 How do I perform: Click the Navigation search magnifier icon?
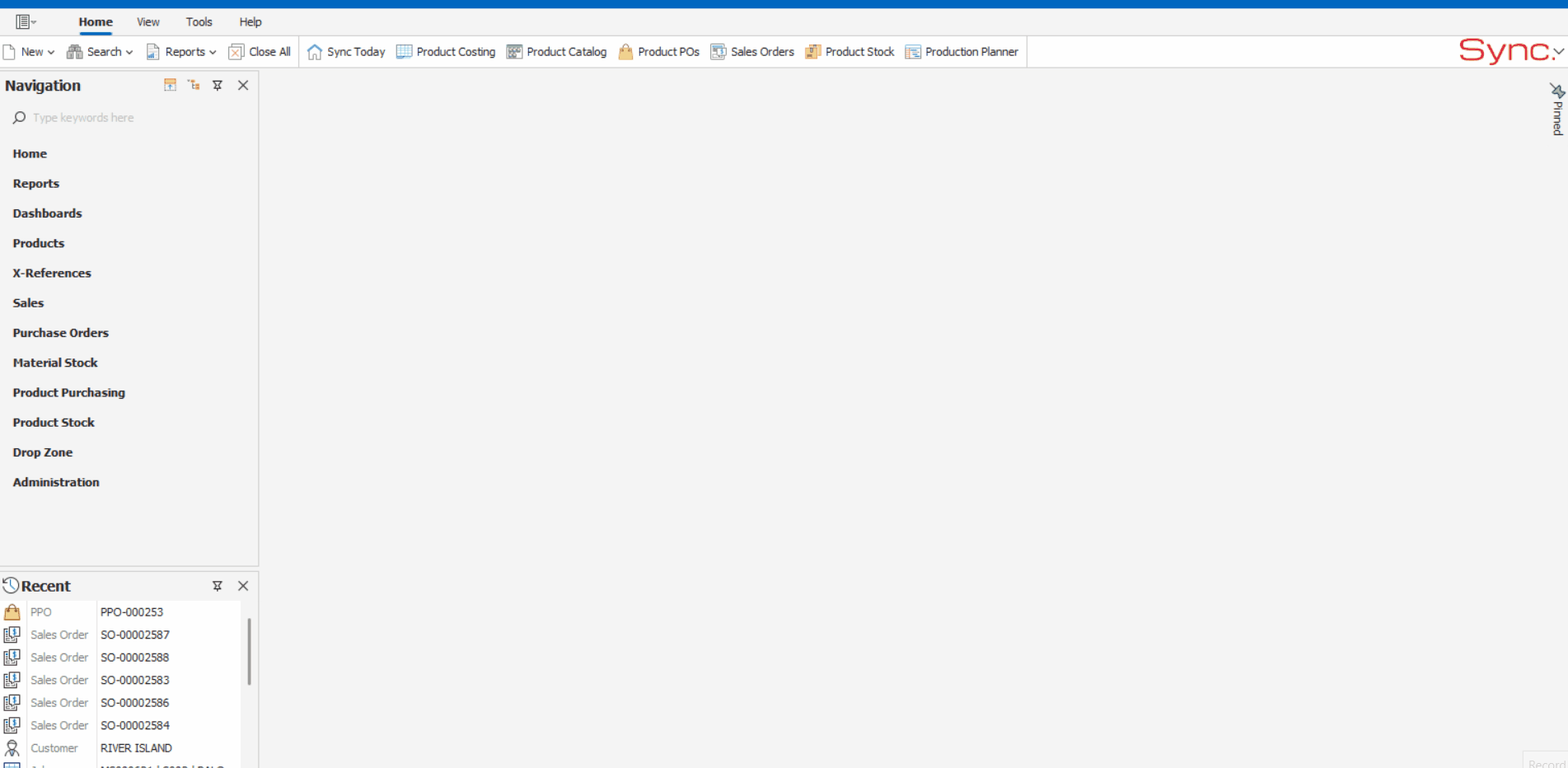pos(19,118)
